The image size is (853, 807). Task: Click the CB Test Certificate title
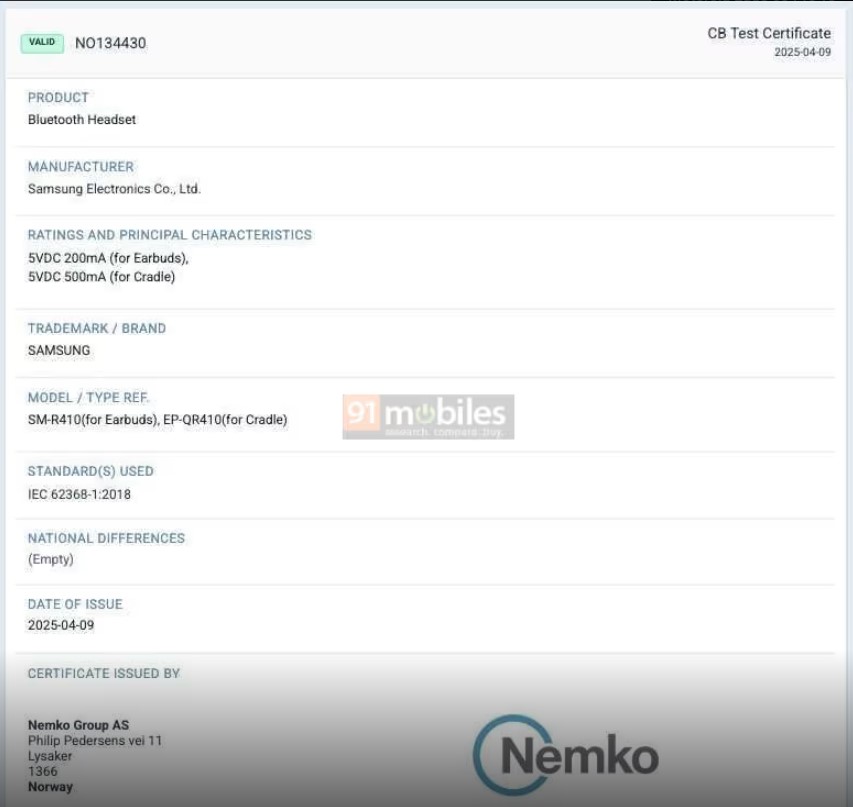click(769, 33)
